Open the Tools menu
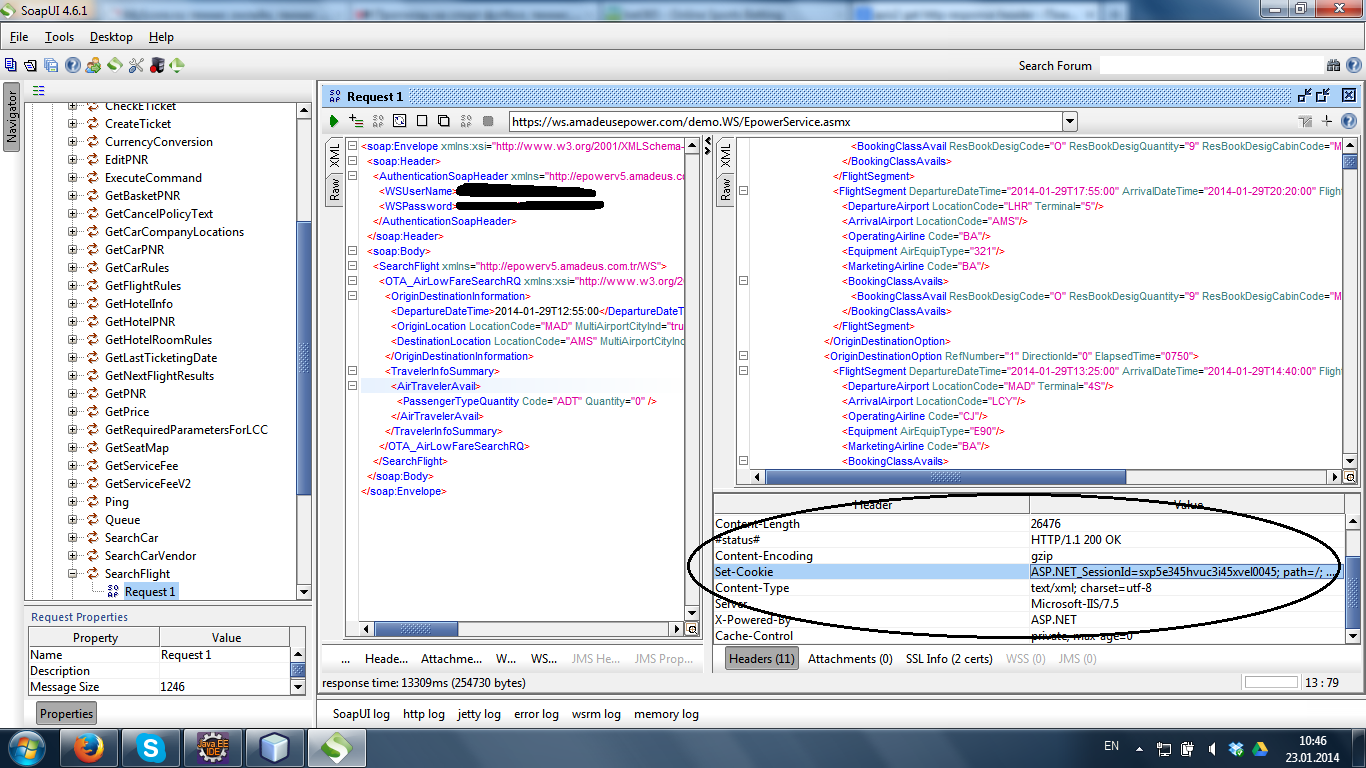1366x768 pixels. click(x=59, y=37)
